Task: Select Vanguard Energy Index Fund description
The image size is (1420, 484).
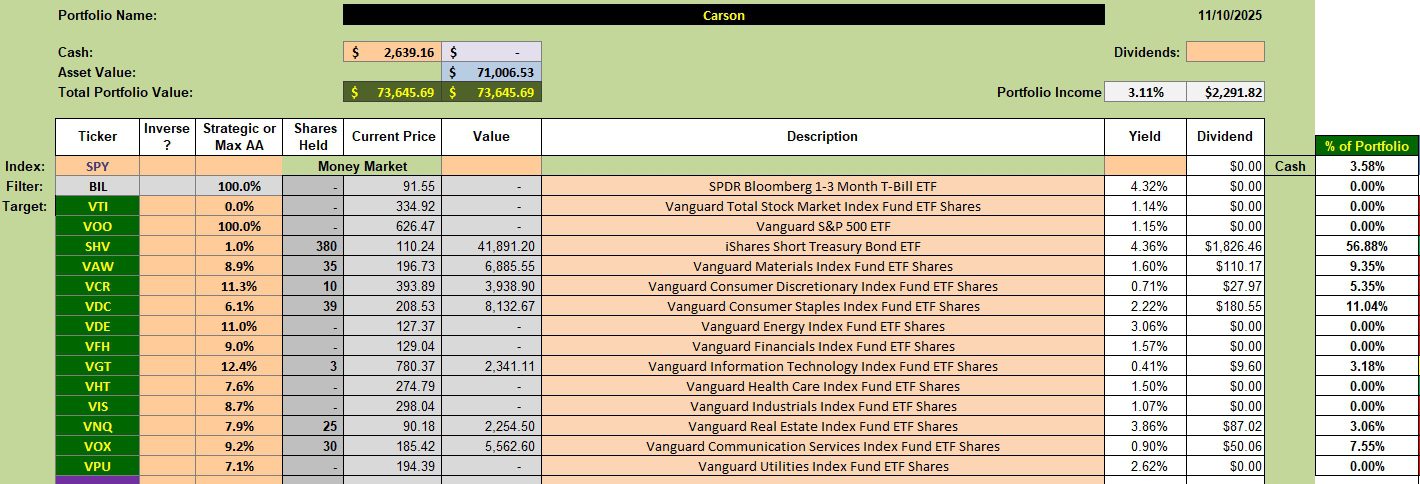Action: [x=822, y=326]
